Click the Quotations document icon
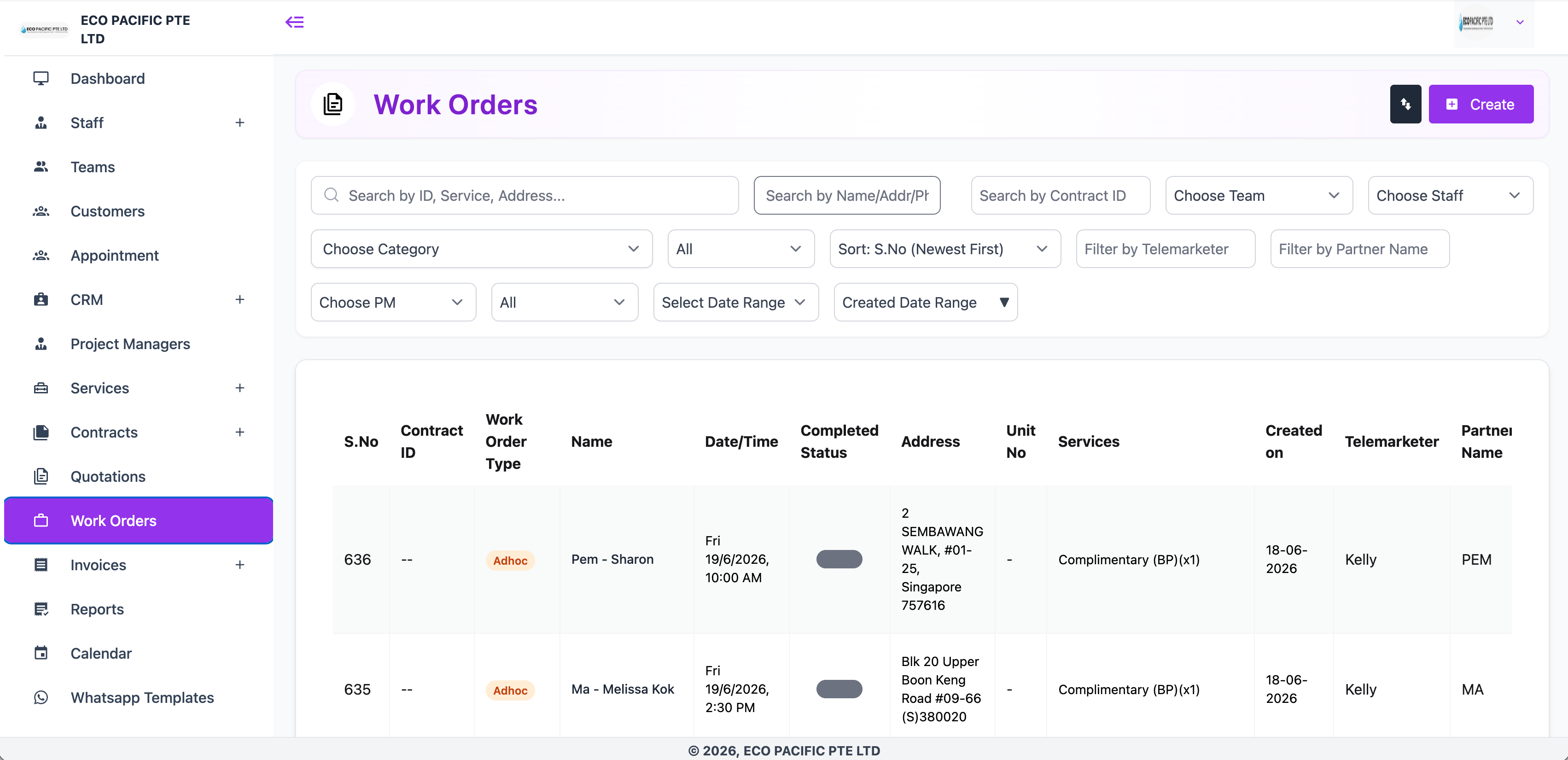 [41, 476]
